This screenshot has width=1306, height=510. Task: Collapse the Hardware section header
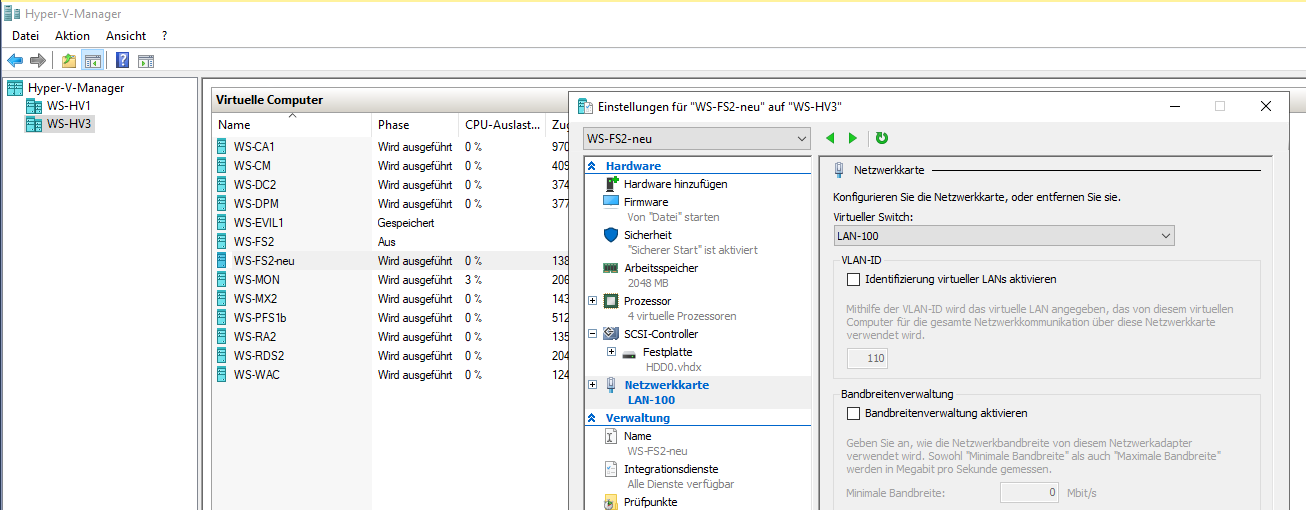tap(592, 166)
